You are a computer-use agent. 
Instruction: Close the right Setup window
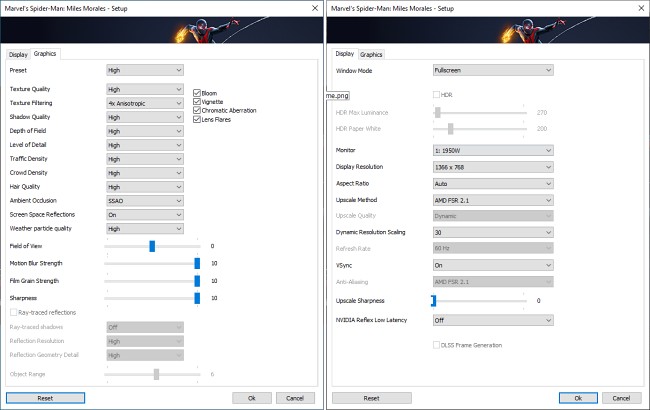[x=641, y=8]
